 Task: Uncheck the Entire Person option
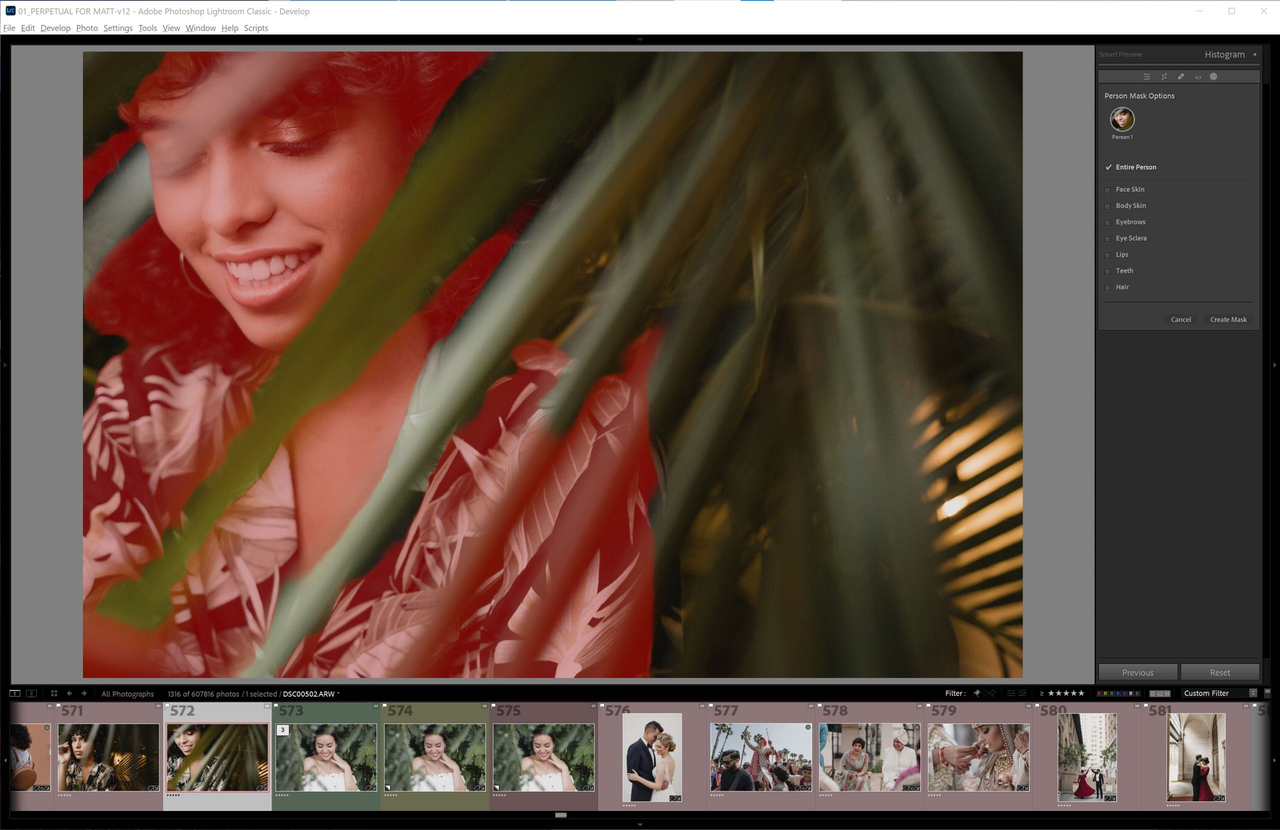1107,167
